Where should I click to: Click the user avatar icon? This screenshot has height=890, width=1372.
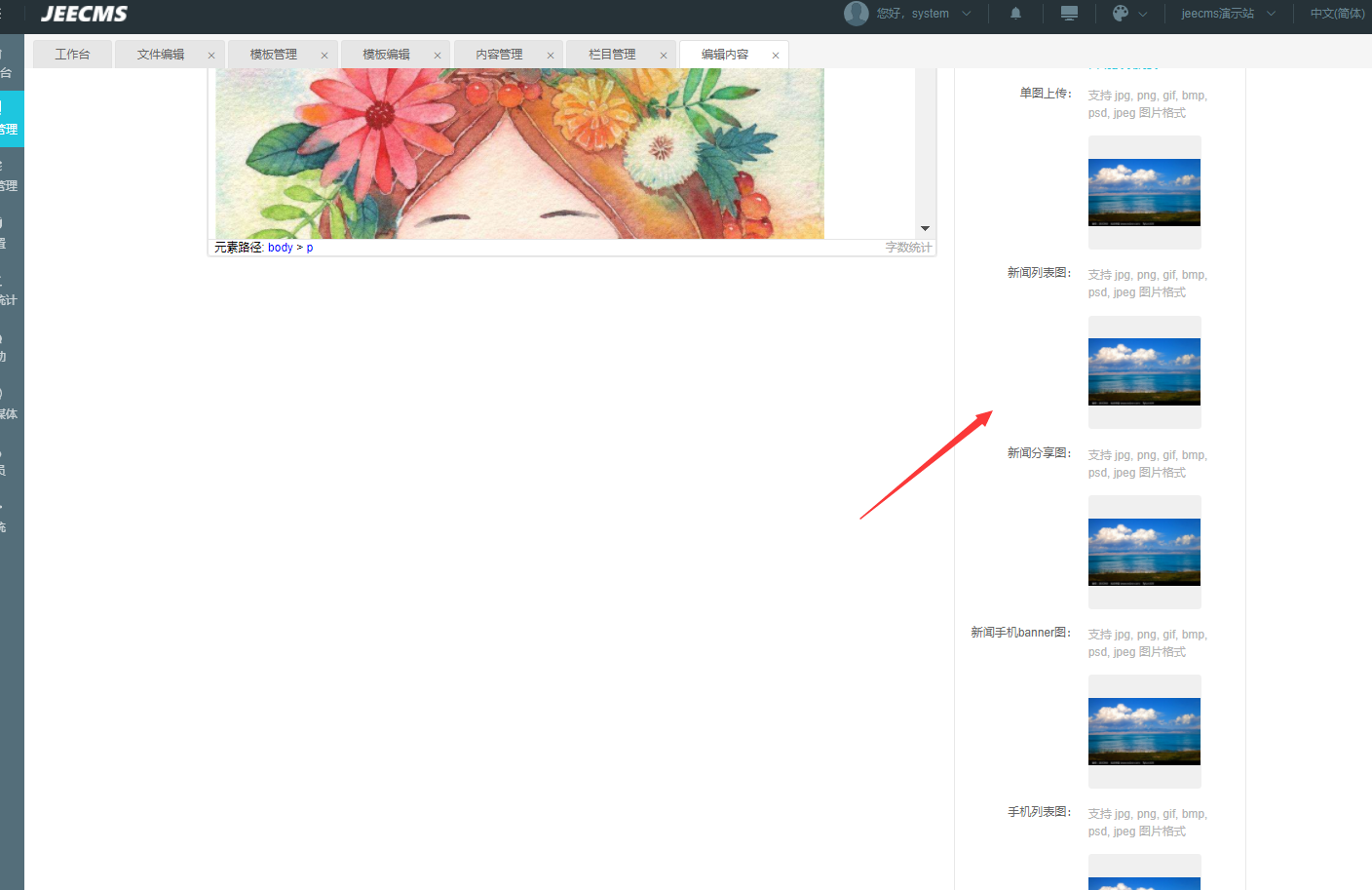[x=857, y=14]
